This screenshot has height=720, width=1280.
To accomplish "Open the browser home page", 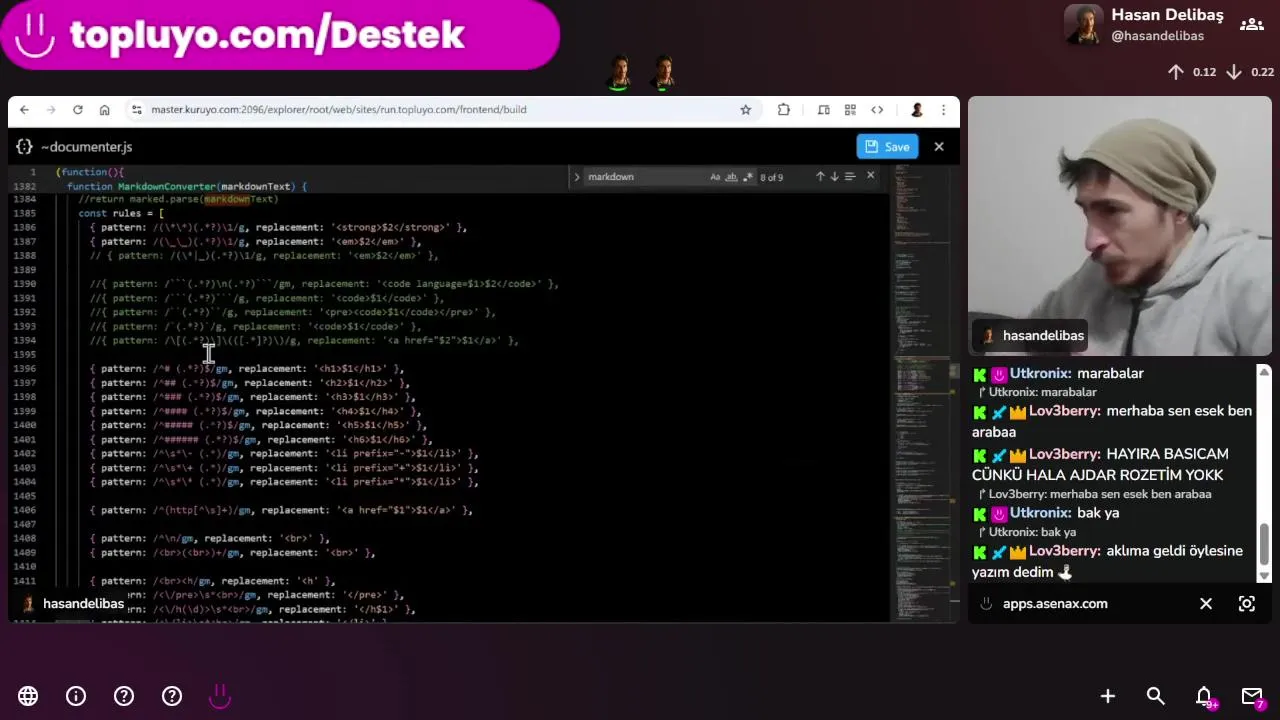I will [x=104, y=110].
